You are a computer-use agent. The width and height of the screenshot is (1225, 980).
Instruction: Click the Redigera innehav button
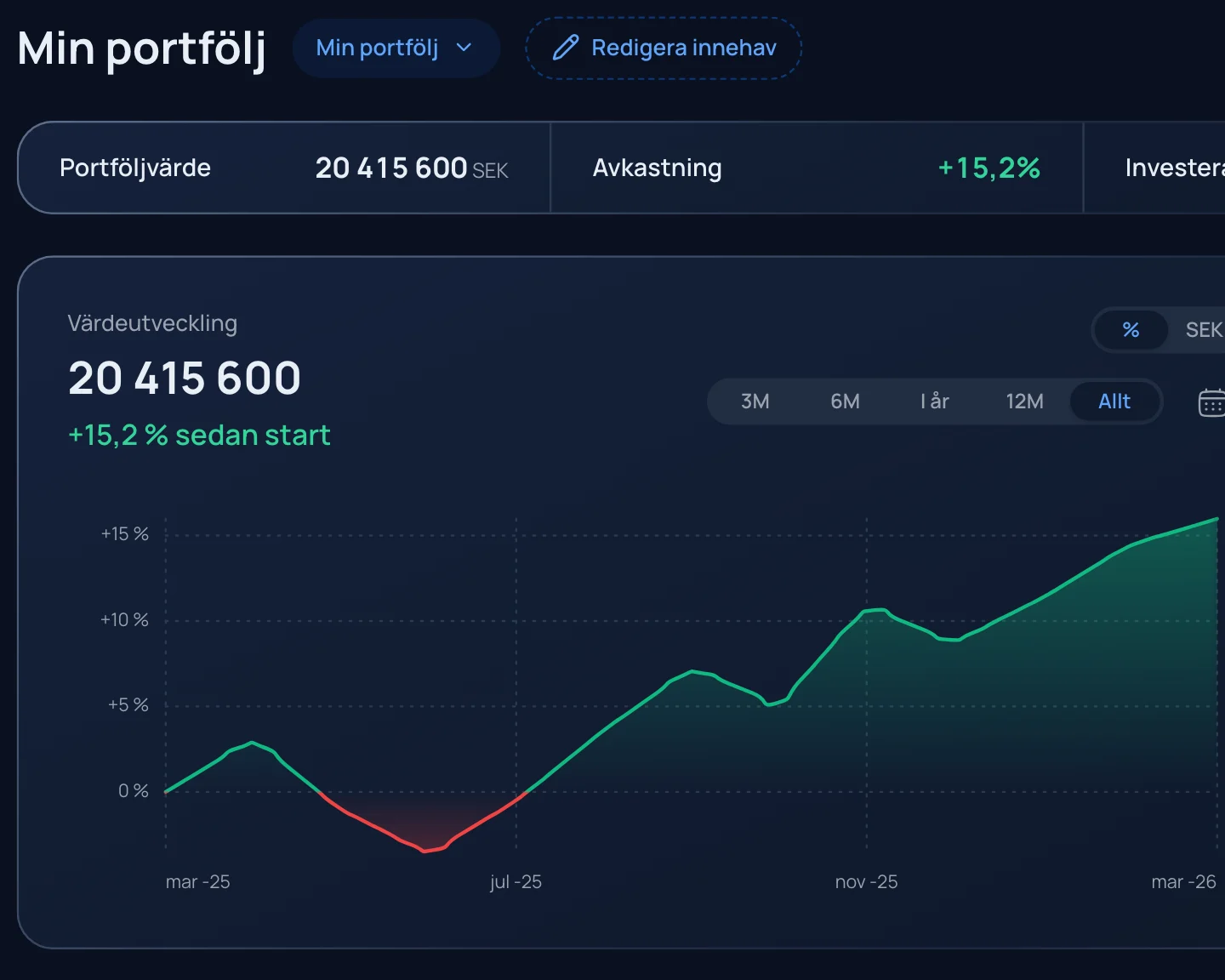coord(664,48)
